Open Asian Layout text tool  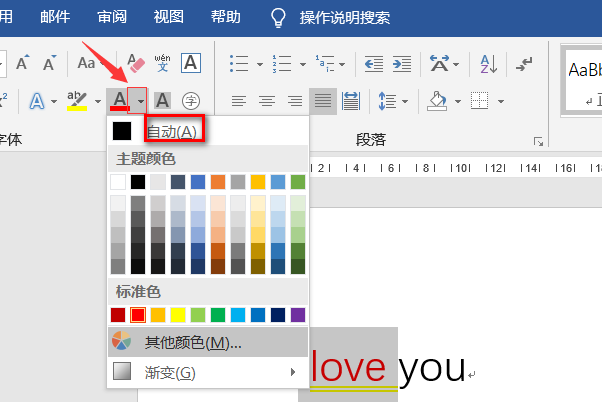coord(440,64)
